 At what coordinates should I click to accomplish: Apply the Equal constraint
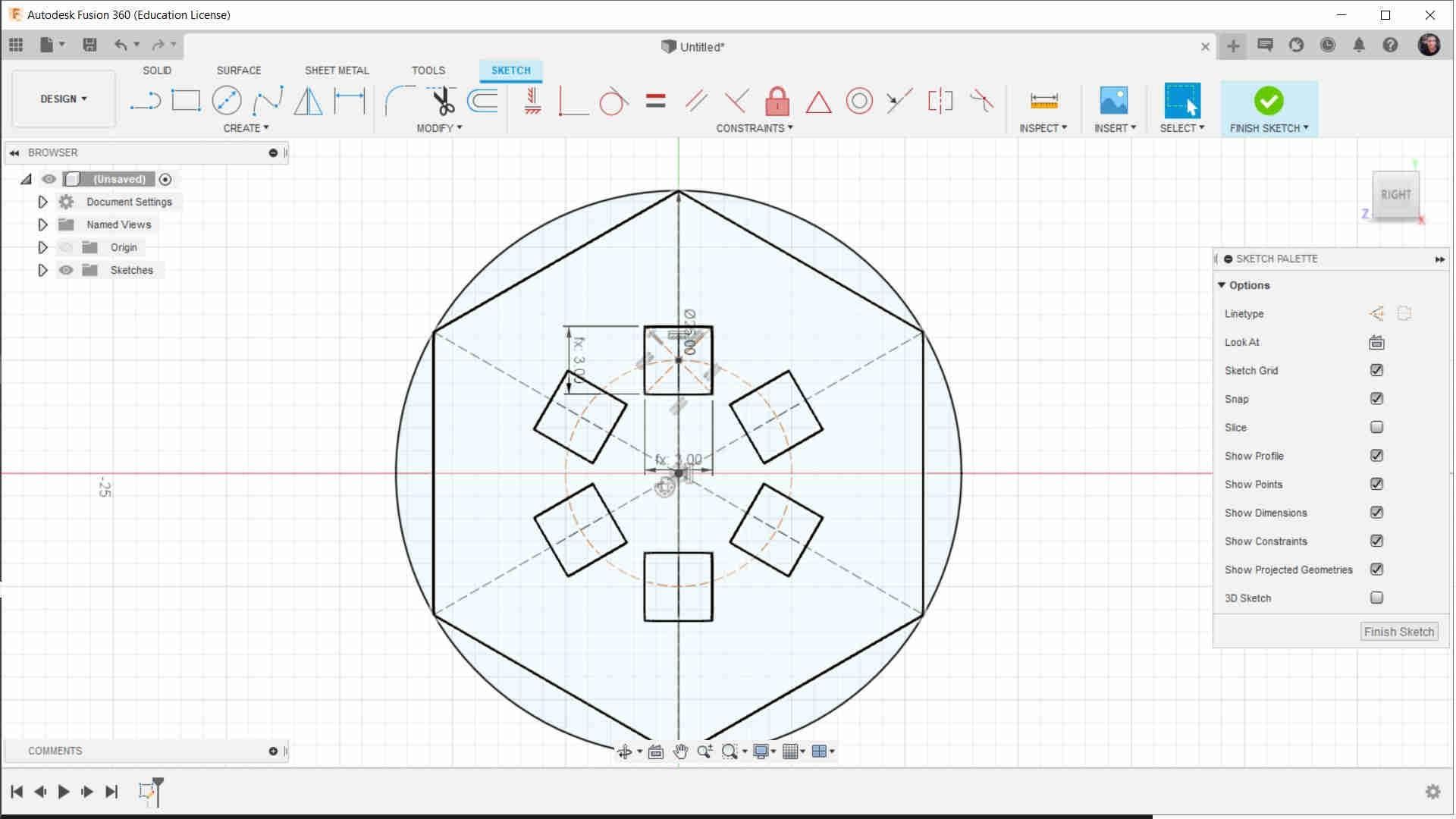pyautogui.click(x=654, y=100)
